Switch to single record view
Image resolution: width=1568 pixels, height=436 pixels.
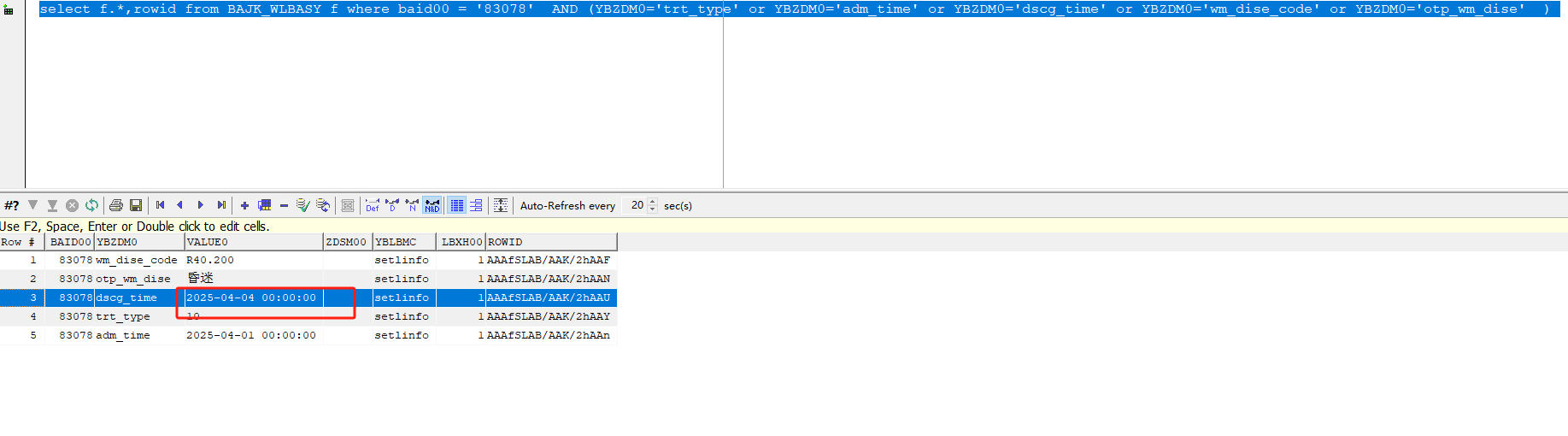476,205
